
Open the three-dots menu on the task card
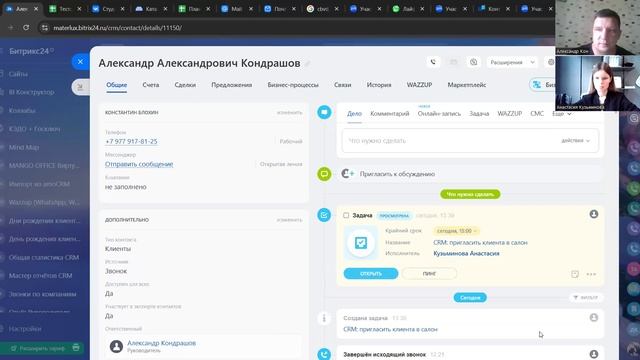[x=591, y=274]
